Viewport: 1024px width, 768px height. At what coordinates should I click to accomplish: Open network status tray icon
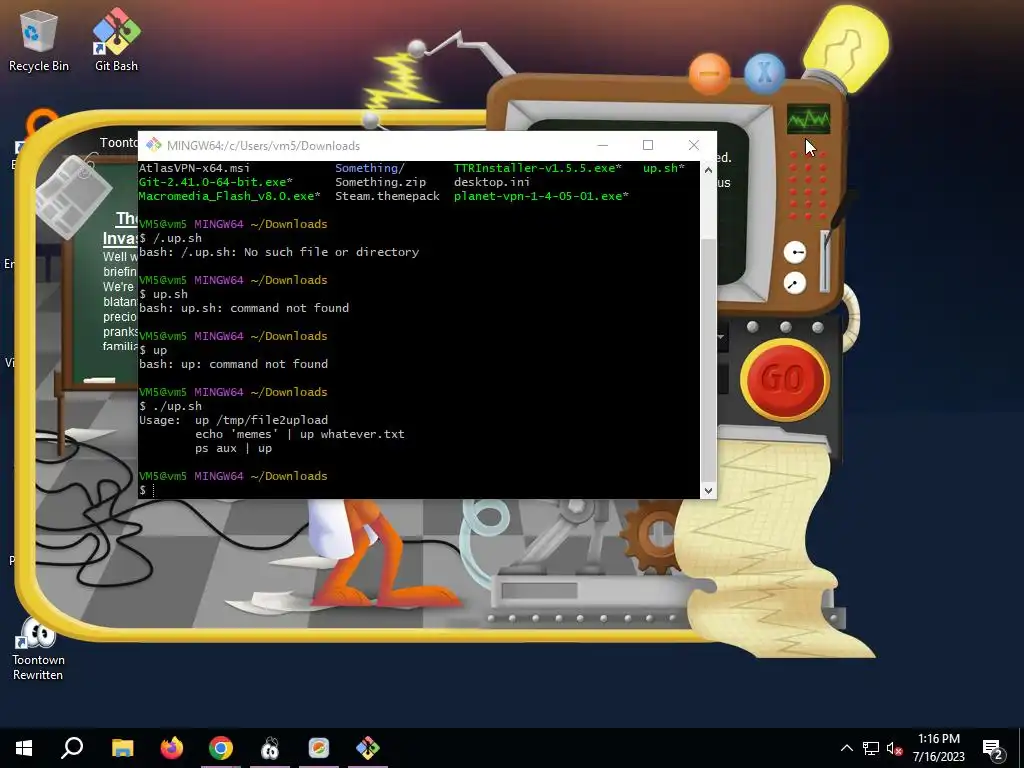point(871,748)
